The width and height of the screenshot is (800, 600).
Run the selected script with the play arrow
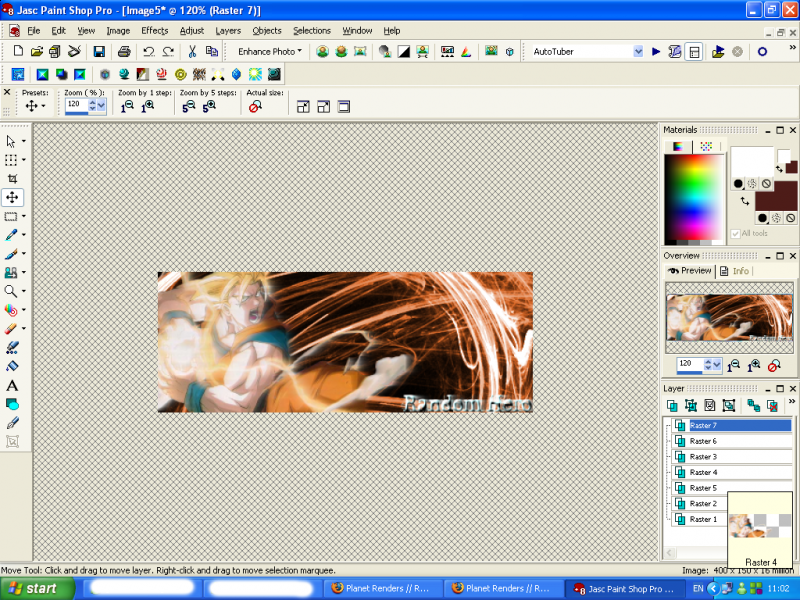656,52
